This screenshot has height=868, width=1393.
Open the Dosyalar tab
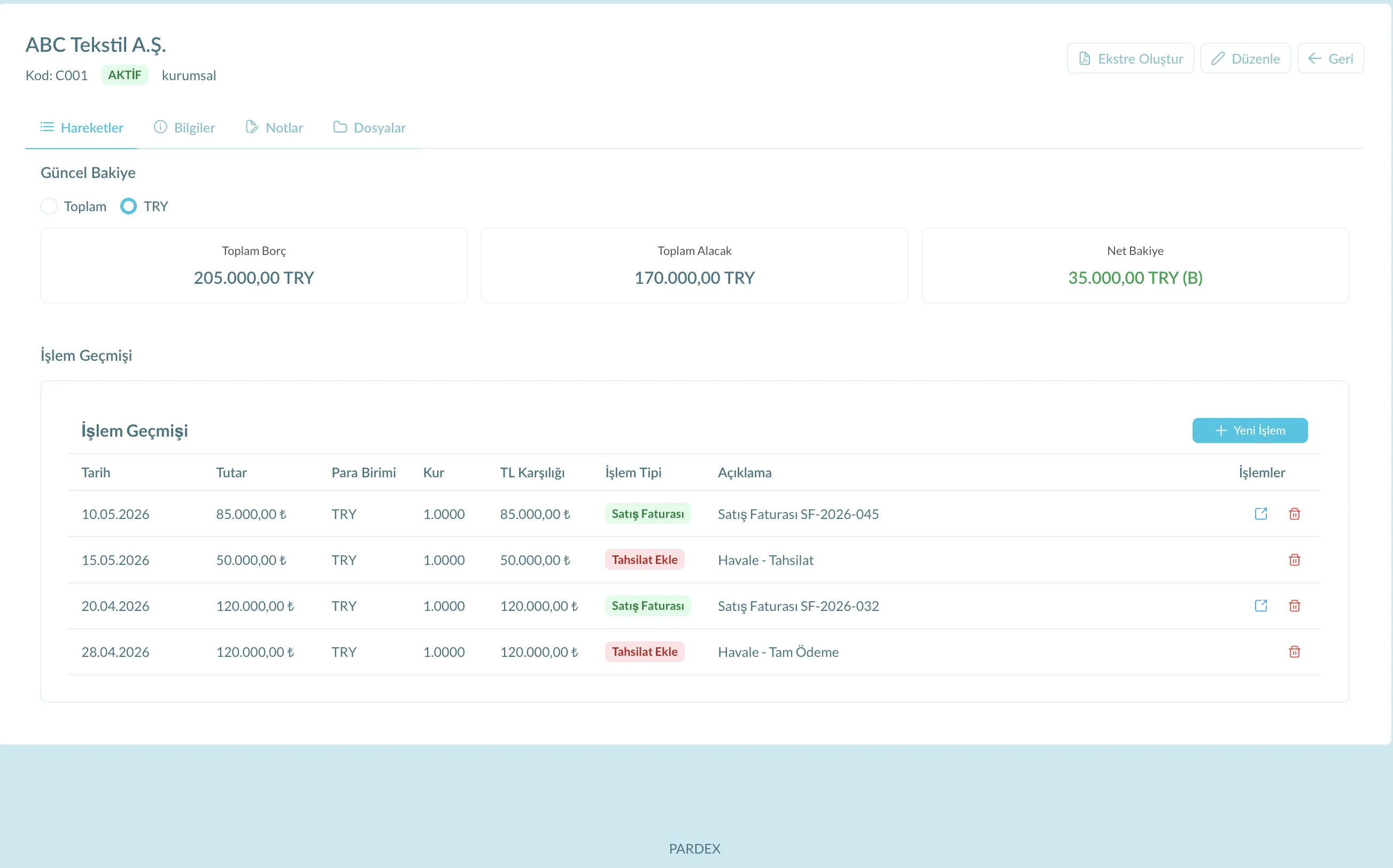[369, 127]
